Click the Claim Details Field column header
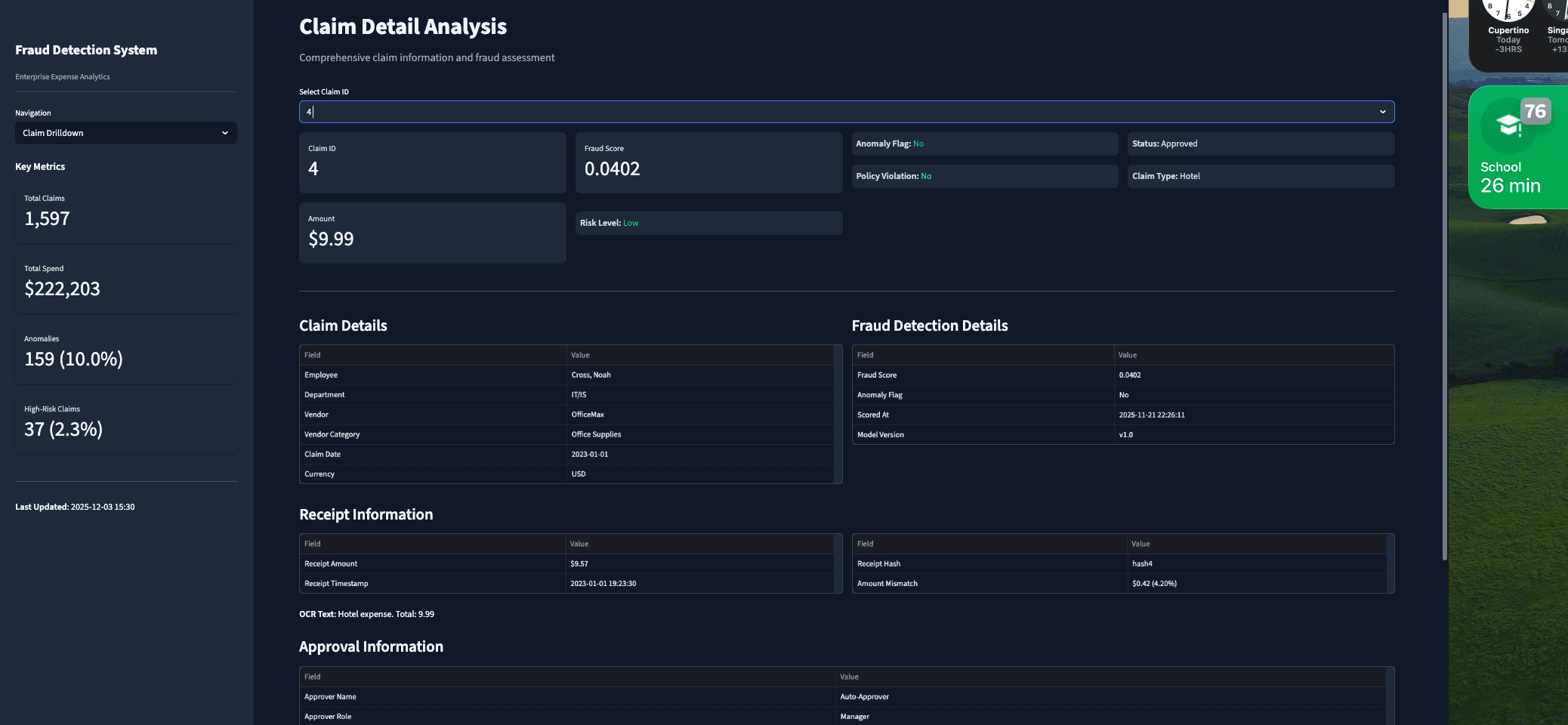 [433, 355]
